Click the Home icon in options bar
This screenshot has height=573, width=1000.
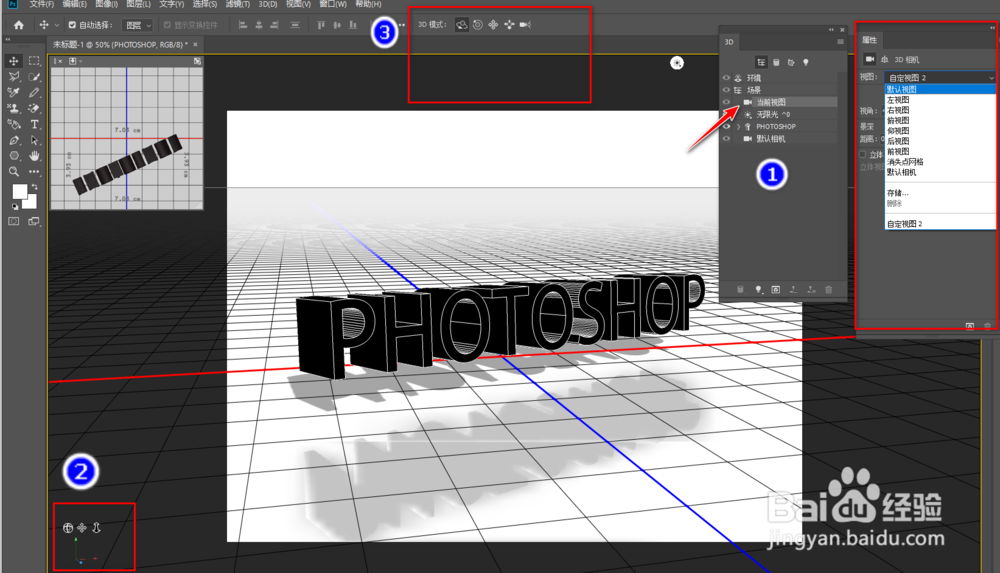coord(18,25)
